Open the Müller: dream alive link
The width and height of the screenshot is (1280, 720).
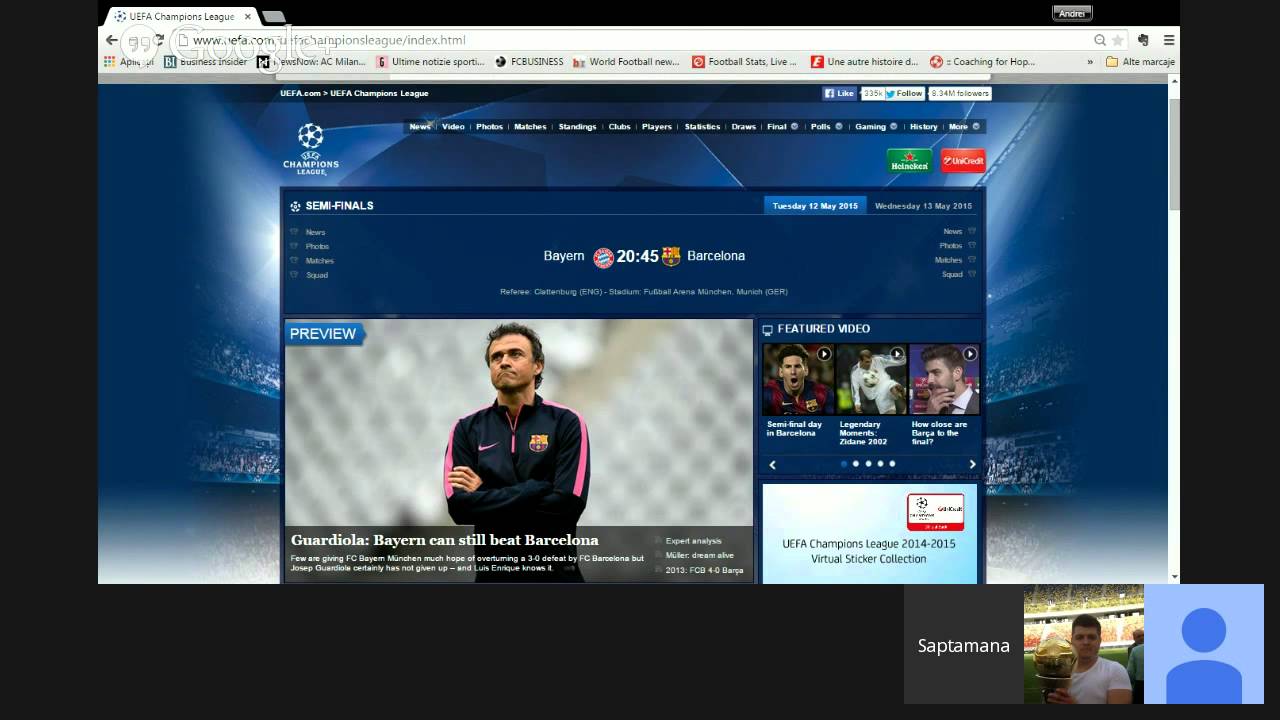tap(700, 555)
